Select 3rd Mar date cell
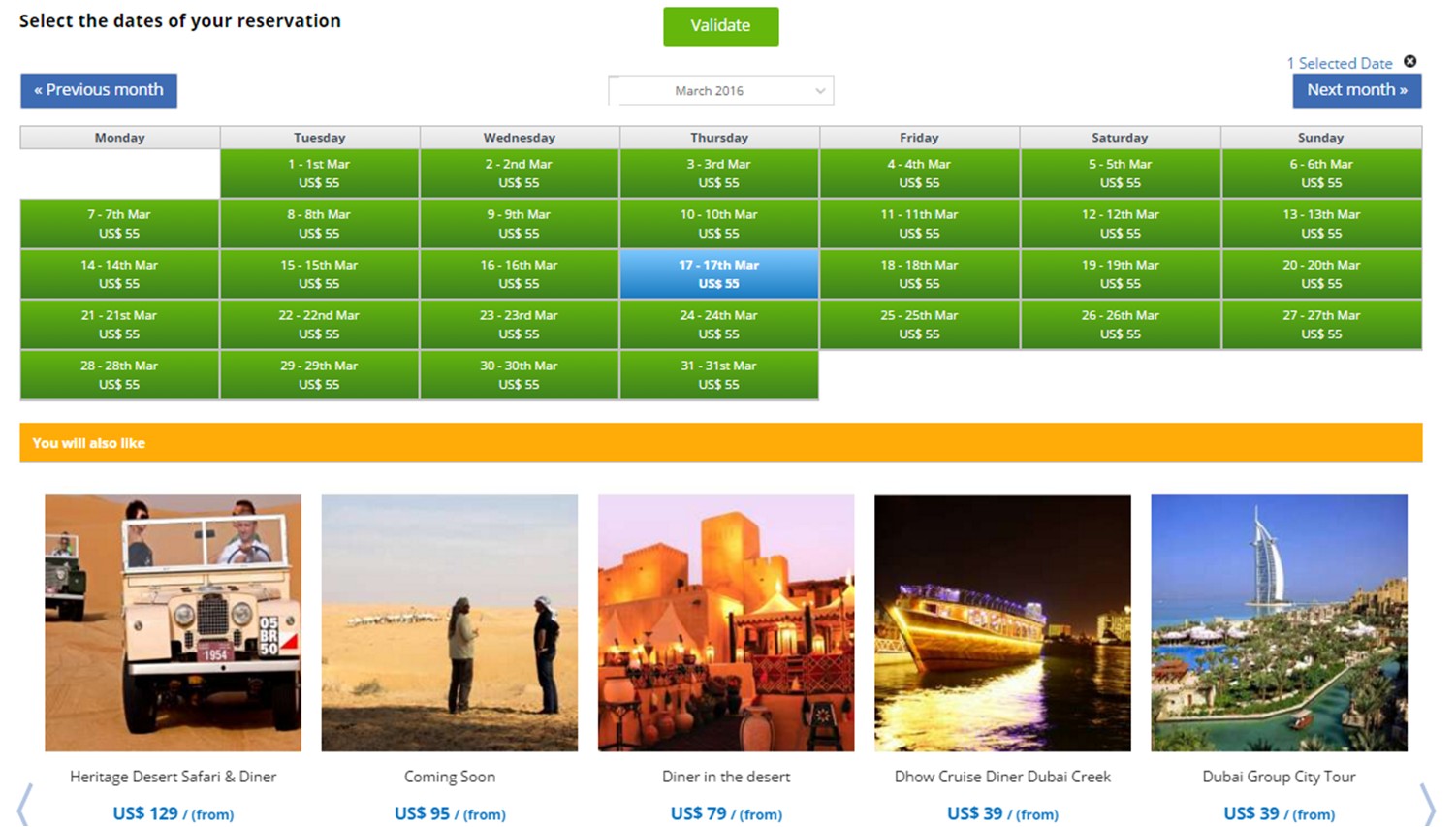 tap(719, 174)
